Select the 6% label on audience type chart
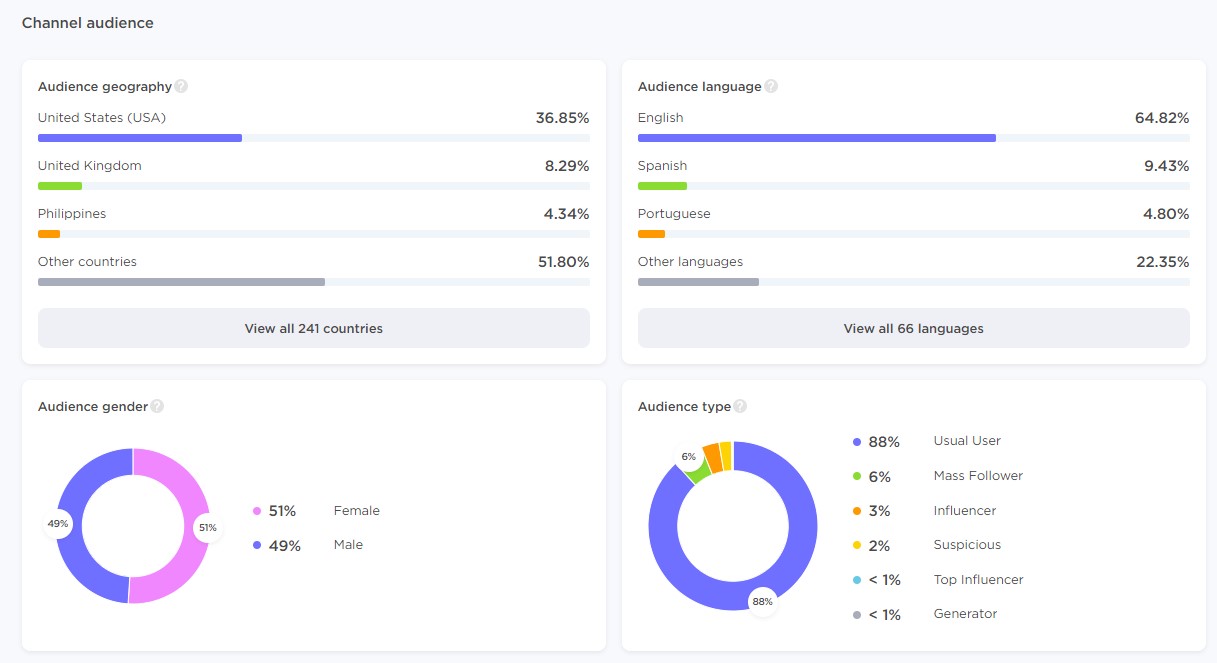 pos(689,457)
